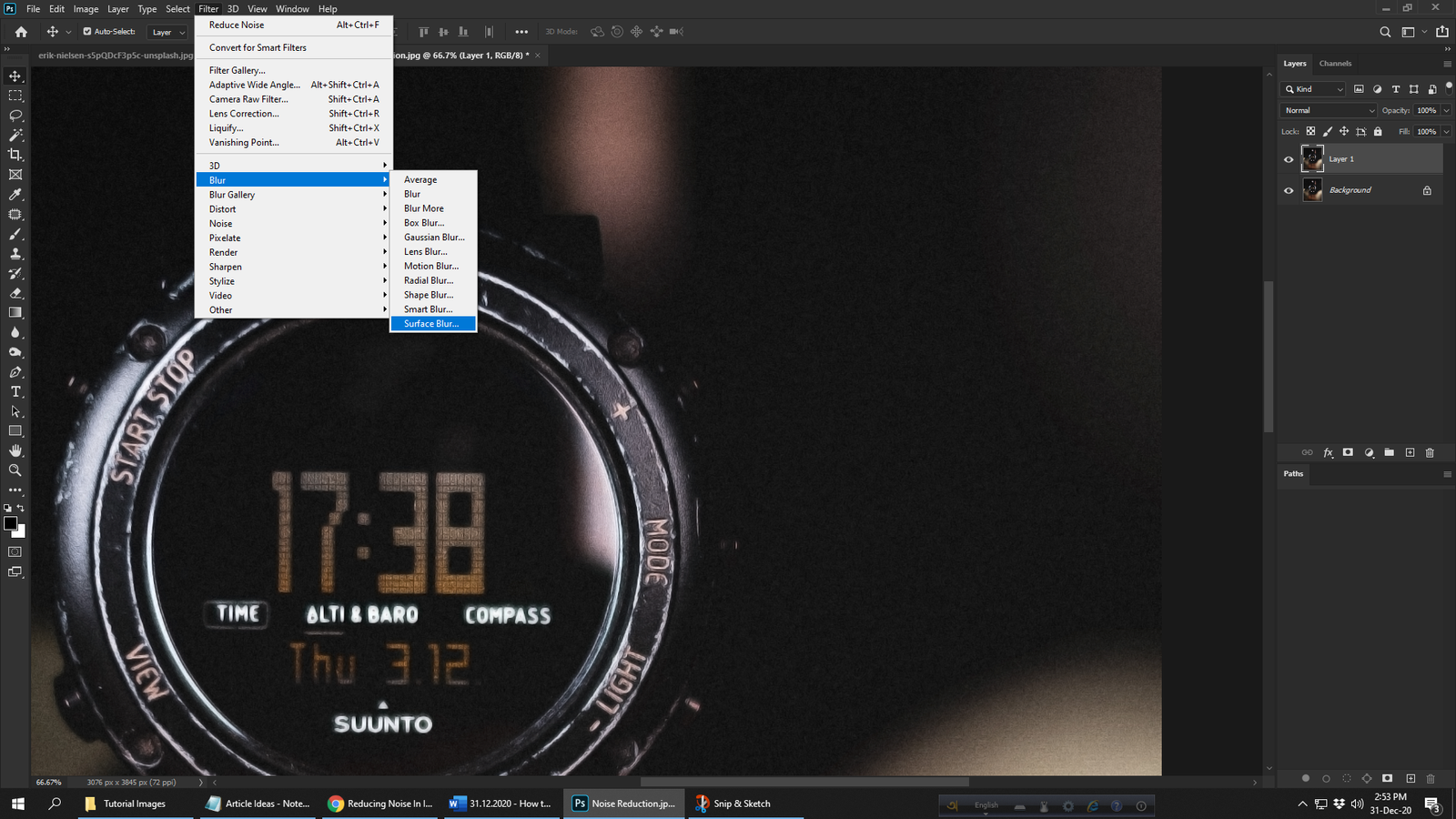This screenshot has width=1456, height=819.
Task: Select the Eyedropper tool
Action: [15, 195]
